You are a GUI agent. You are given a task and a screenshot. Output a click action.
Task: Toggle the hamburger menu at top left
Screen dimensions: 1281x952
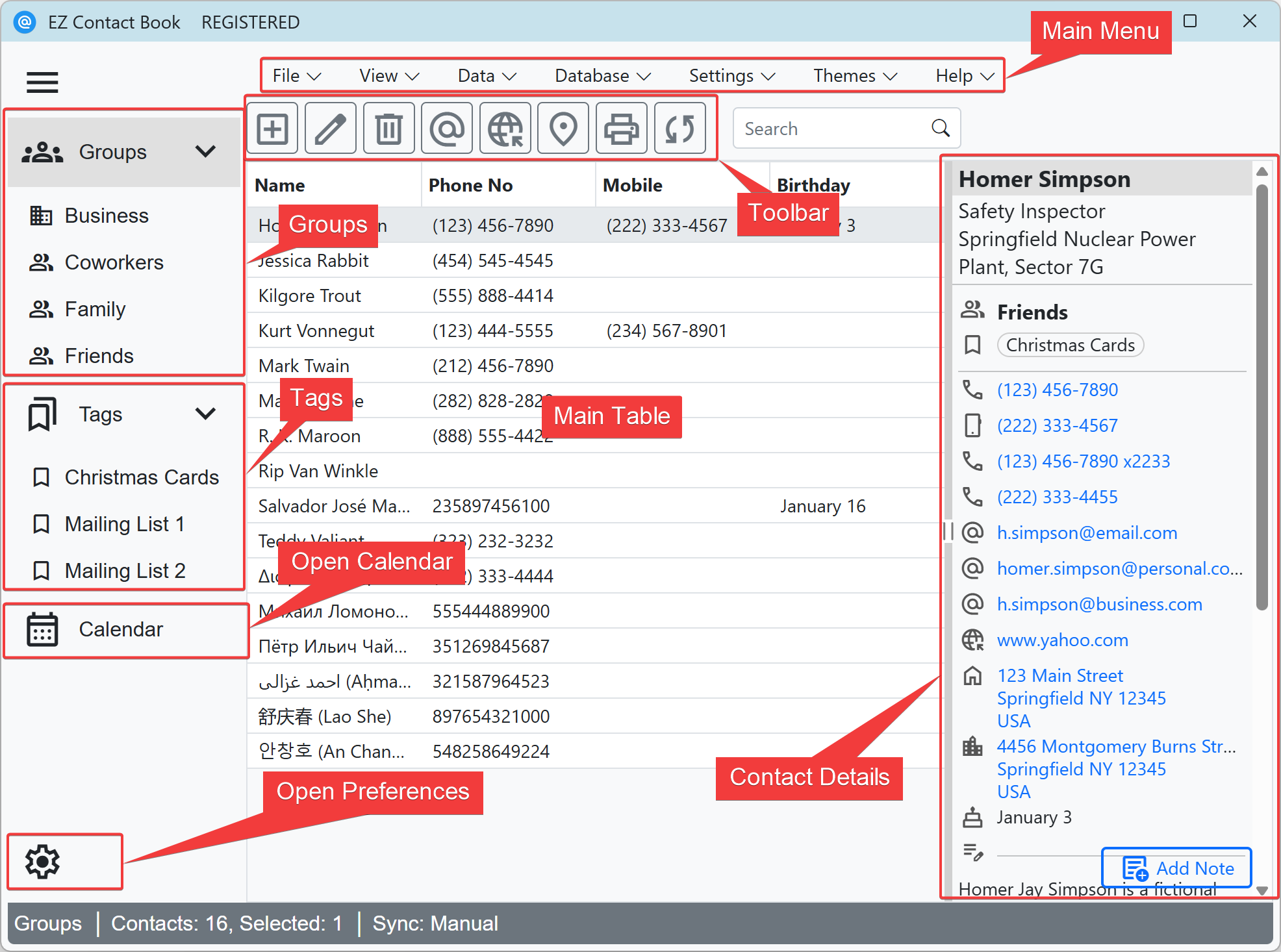point(42,82)
